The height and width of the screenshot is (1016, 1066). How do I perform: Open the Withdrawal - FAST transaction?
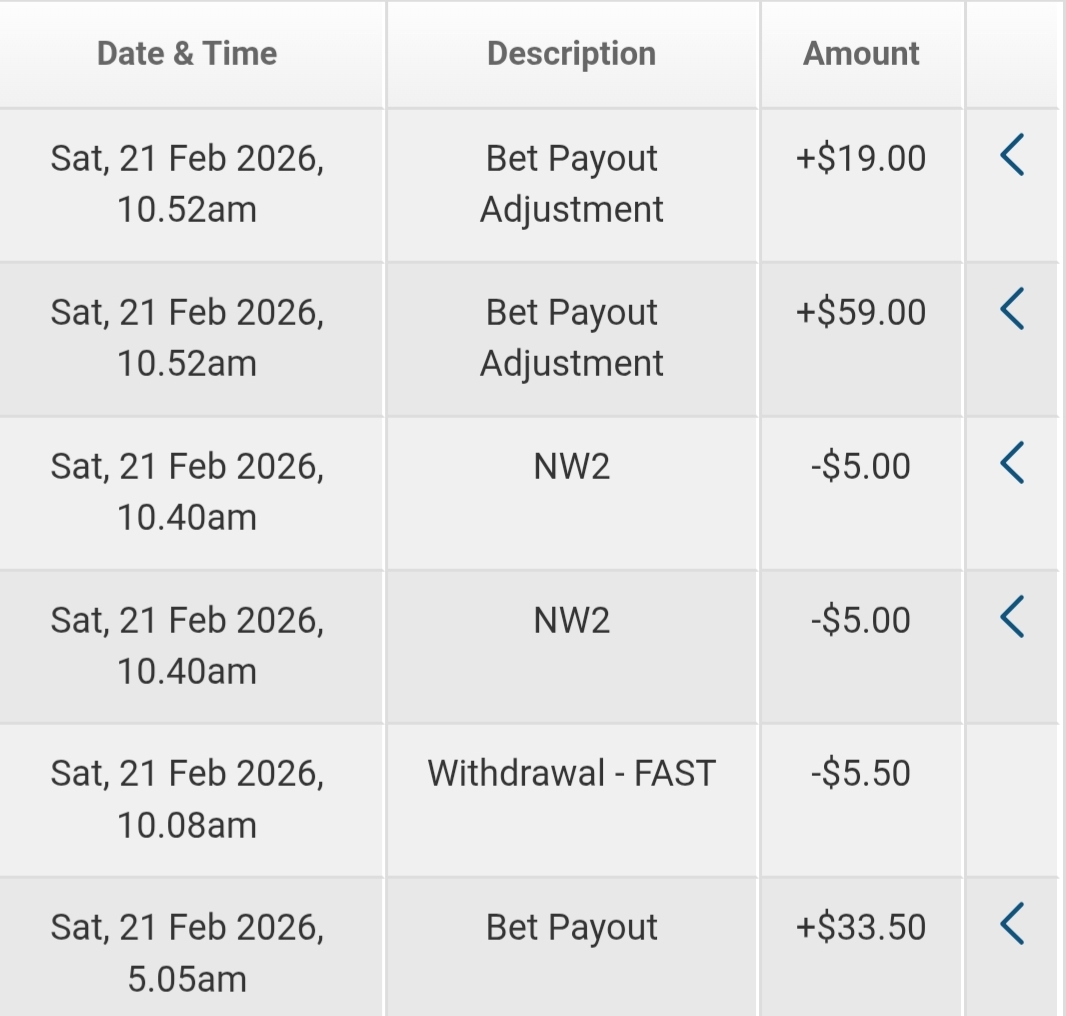tap(571, 773)
